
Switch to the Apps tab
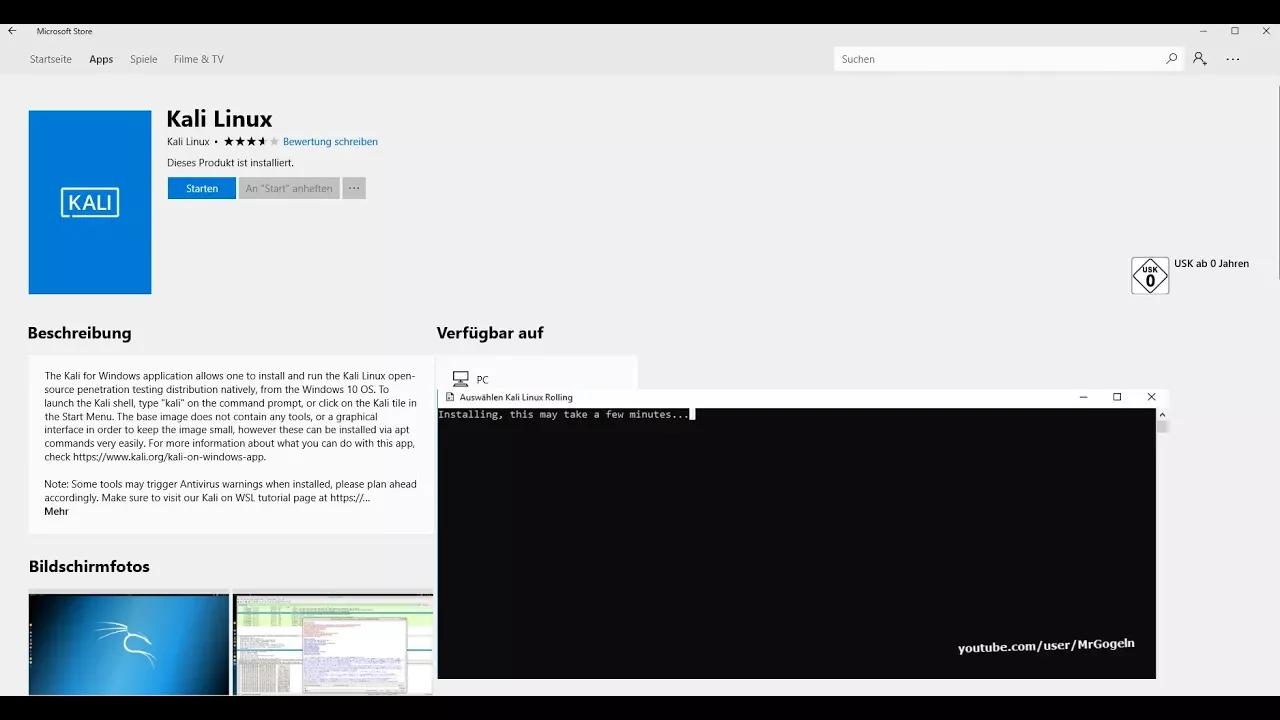pyautogui.click(x=101, y=59)
